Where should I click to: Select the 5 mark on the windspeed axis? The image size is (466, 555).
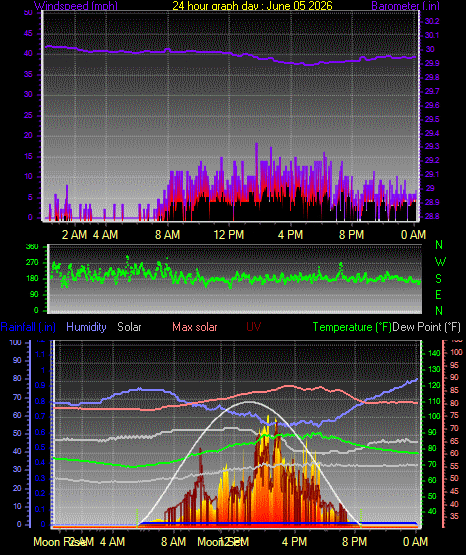(30, 197)
